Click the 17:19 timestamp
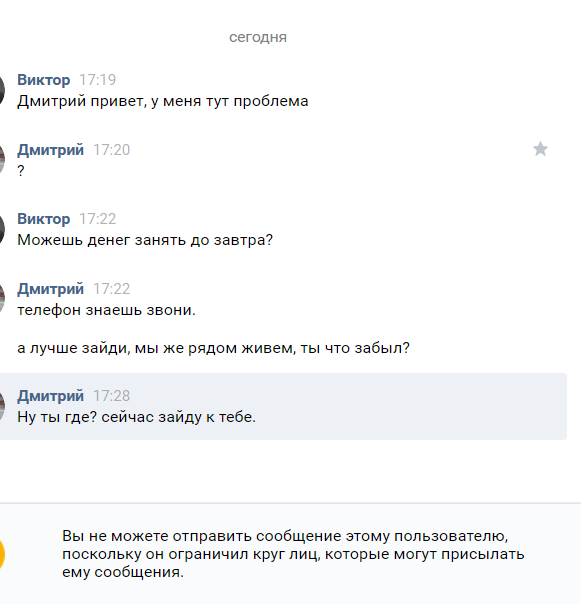The width and height of the screenshot is (581, 604). [97, 80]
